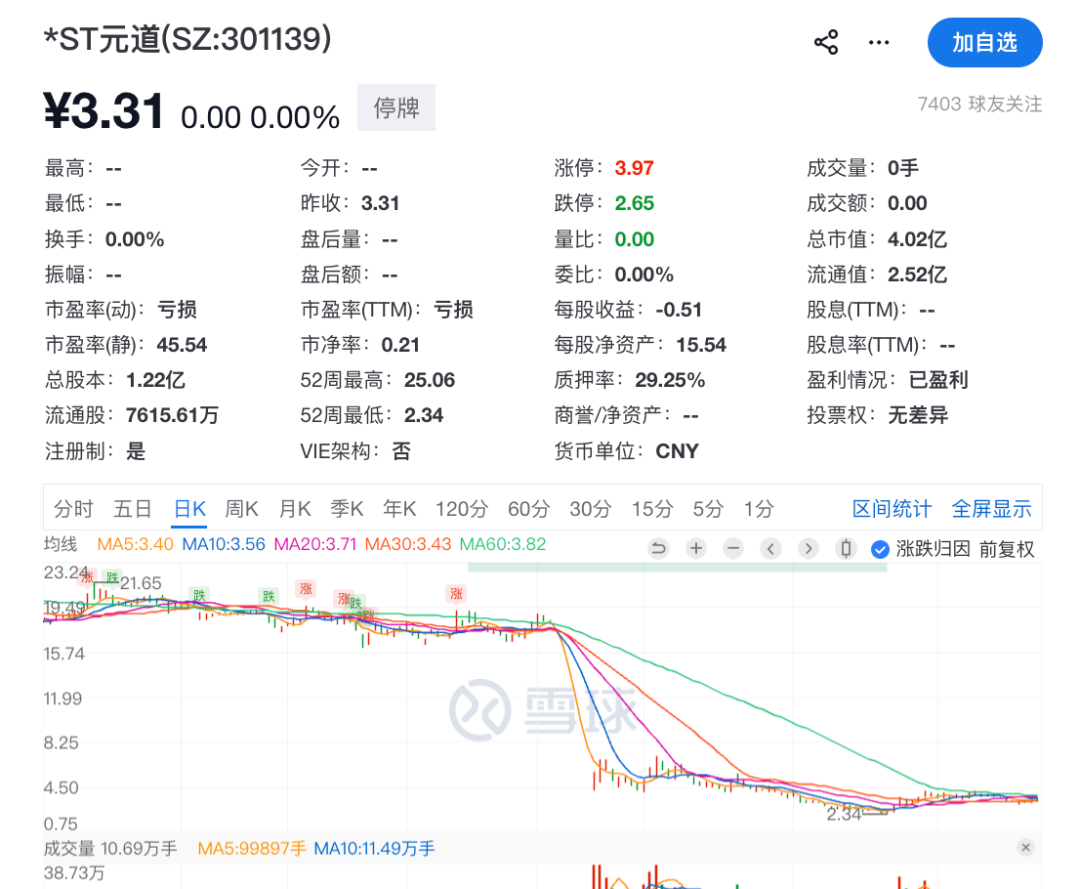Move chart right with the next arrow
Screen dimensions: 1080x889
point(808,548)
